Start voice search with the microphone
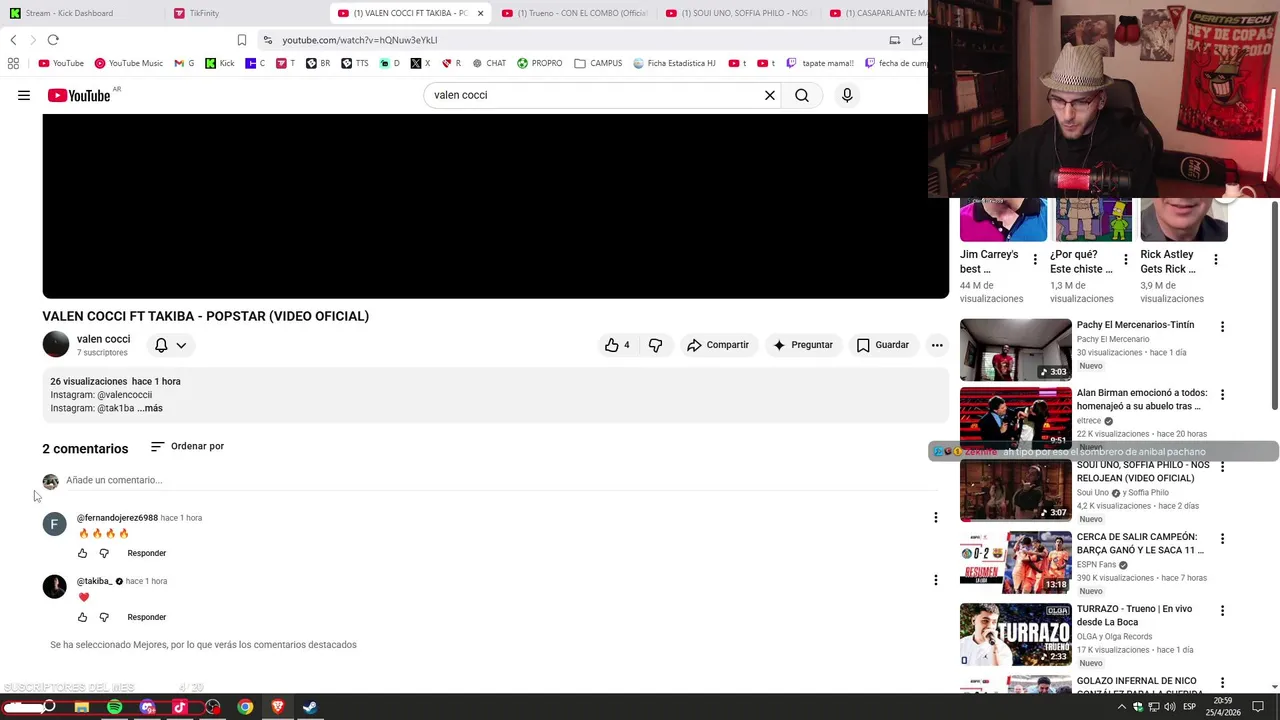This screenshot has width=1280, height=720. pyautogui.click(x=847, y=95)
